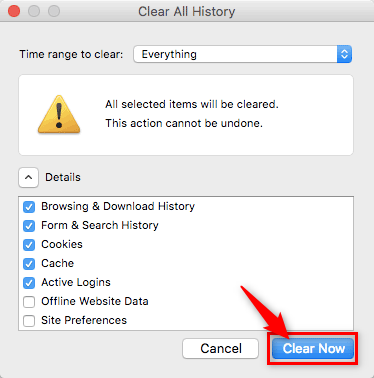
Task: Uncheck Browsing & Download History
Action: [29, 207]
